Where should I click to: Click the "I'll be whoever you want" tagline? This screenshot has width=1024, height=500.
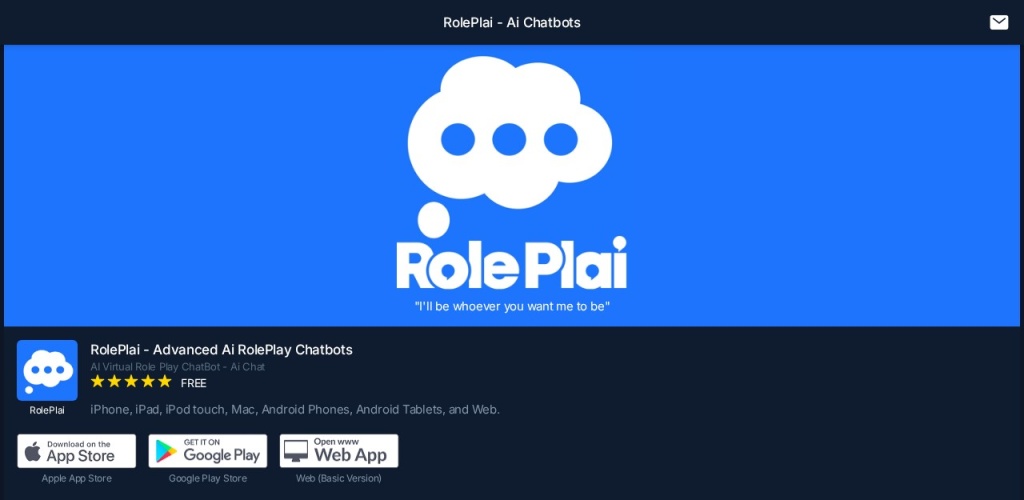coord(512,306)
